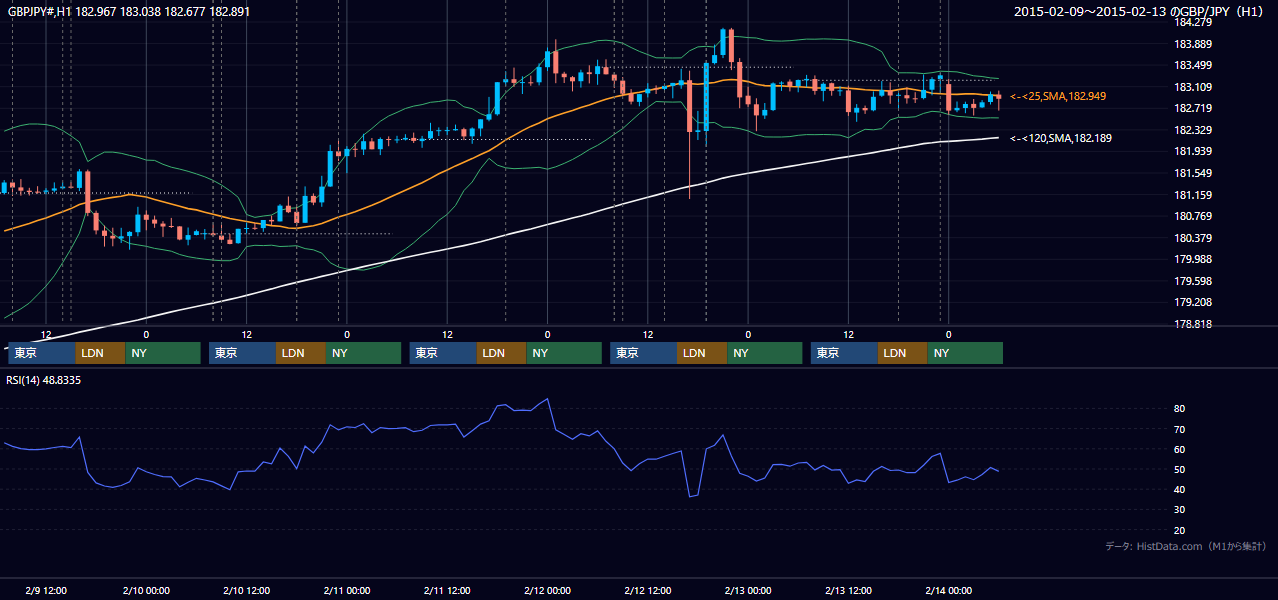Select the 東京 session block for 2/9
The image size is (1278, 600).
click(x=42, y=353)
